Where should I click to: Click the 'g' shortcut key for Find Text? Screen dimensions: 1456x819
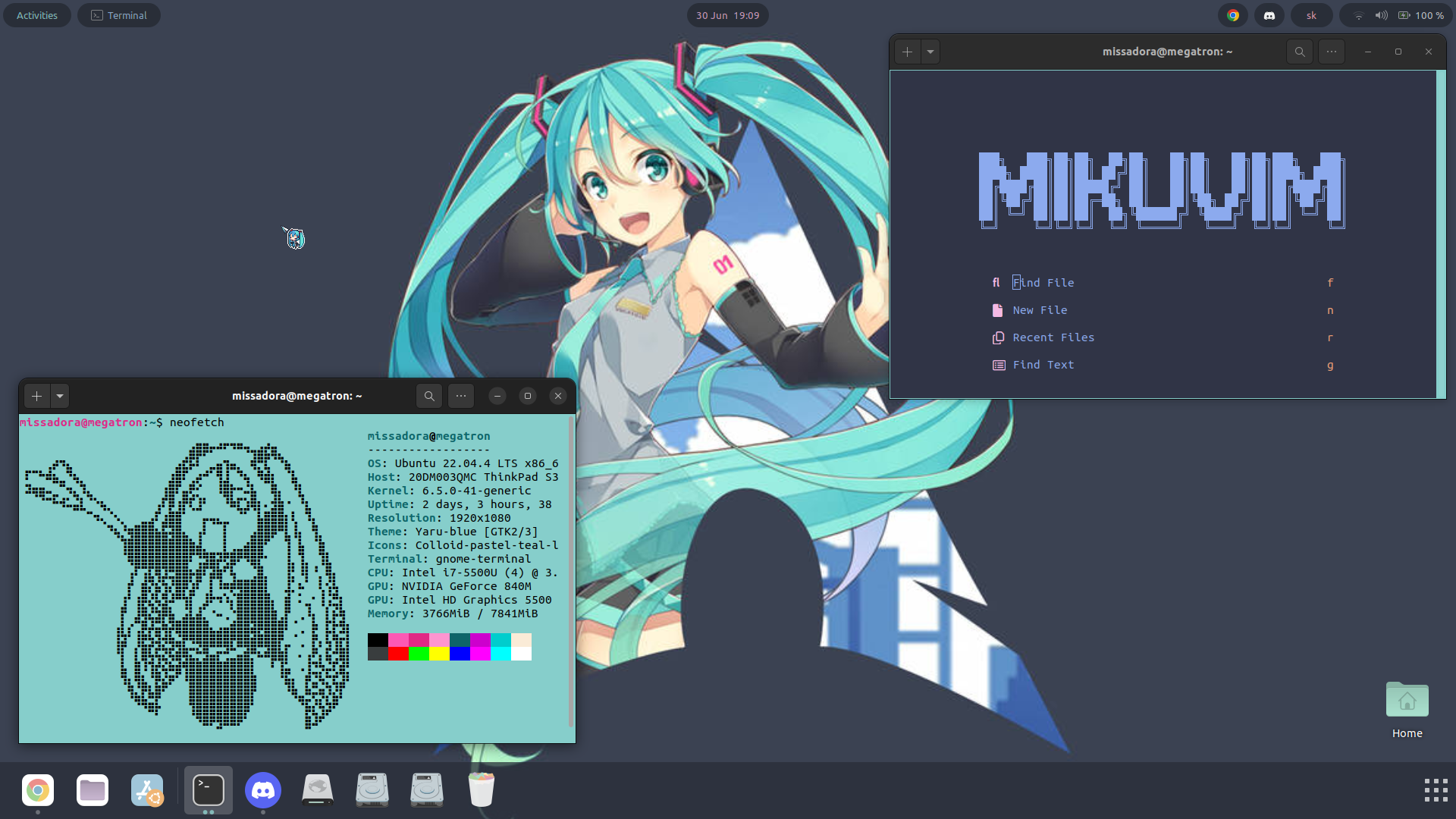click(1330, 365)
